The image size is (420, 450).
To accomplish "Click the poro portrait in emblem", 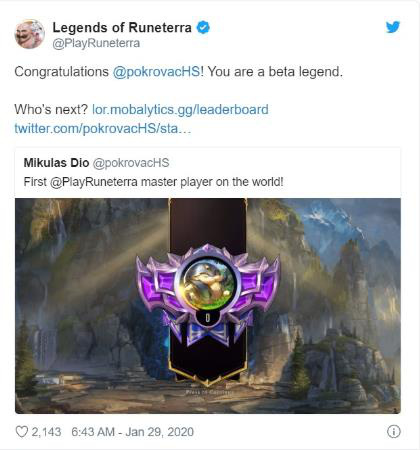I will [208, 281].
